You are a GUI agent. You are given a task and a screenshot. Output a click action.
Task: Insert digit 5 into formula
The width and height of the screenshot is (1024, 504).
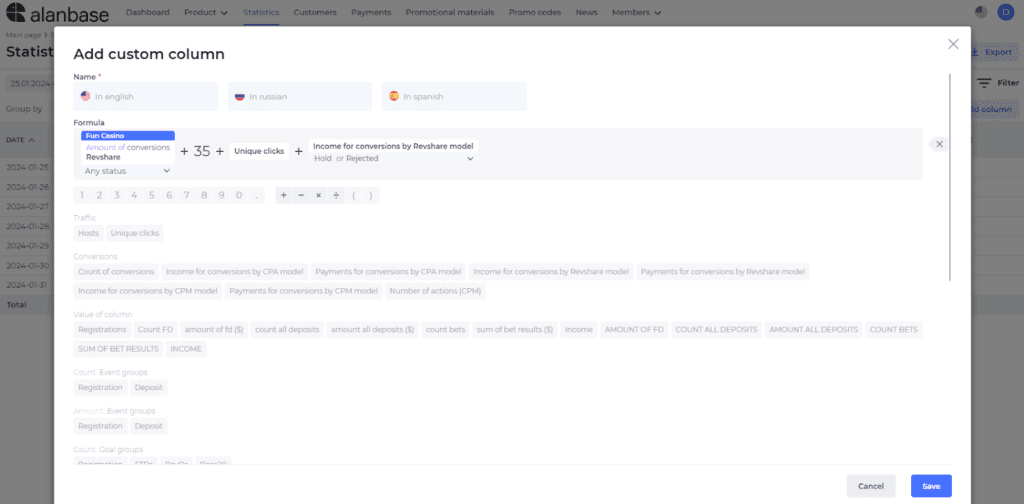click(x=152, y=195)
